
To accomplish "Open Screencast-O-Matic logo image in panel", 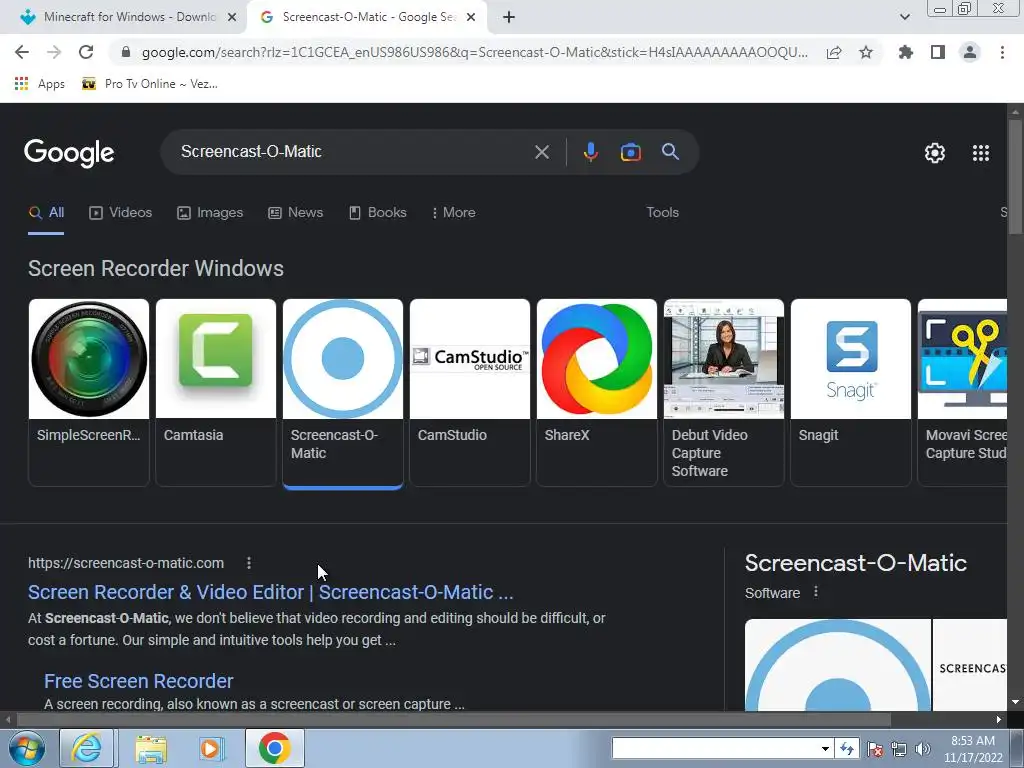I will [x=837, y=665].
